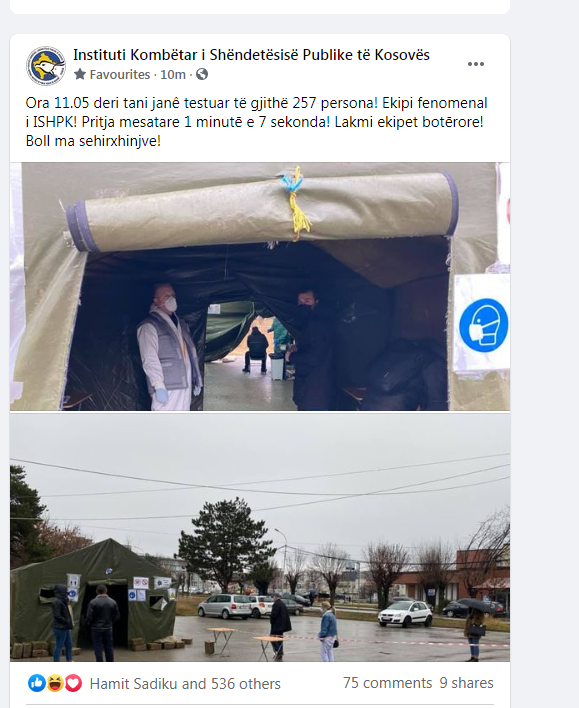Open the 75 comments link
Screen dimensions: 579x708
pyautogui.click(x=388, y=683)
